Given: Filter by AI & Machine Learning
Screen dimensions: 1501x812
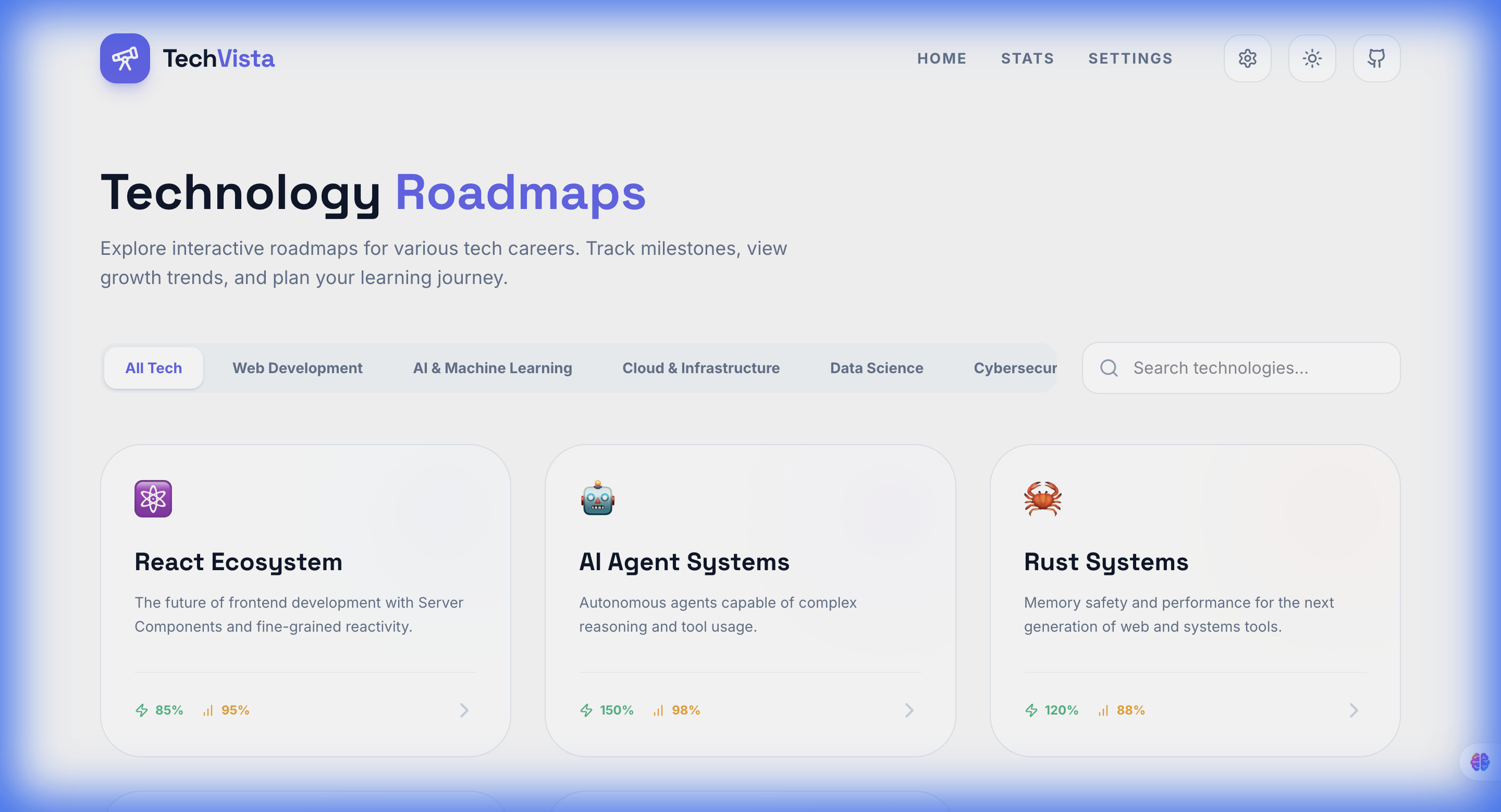Looking at the screenshot, I should pos(493,367).
